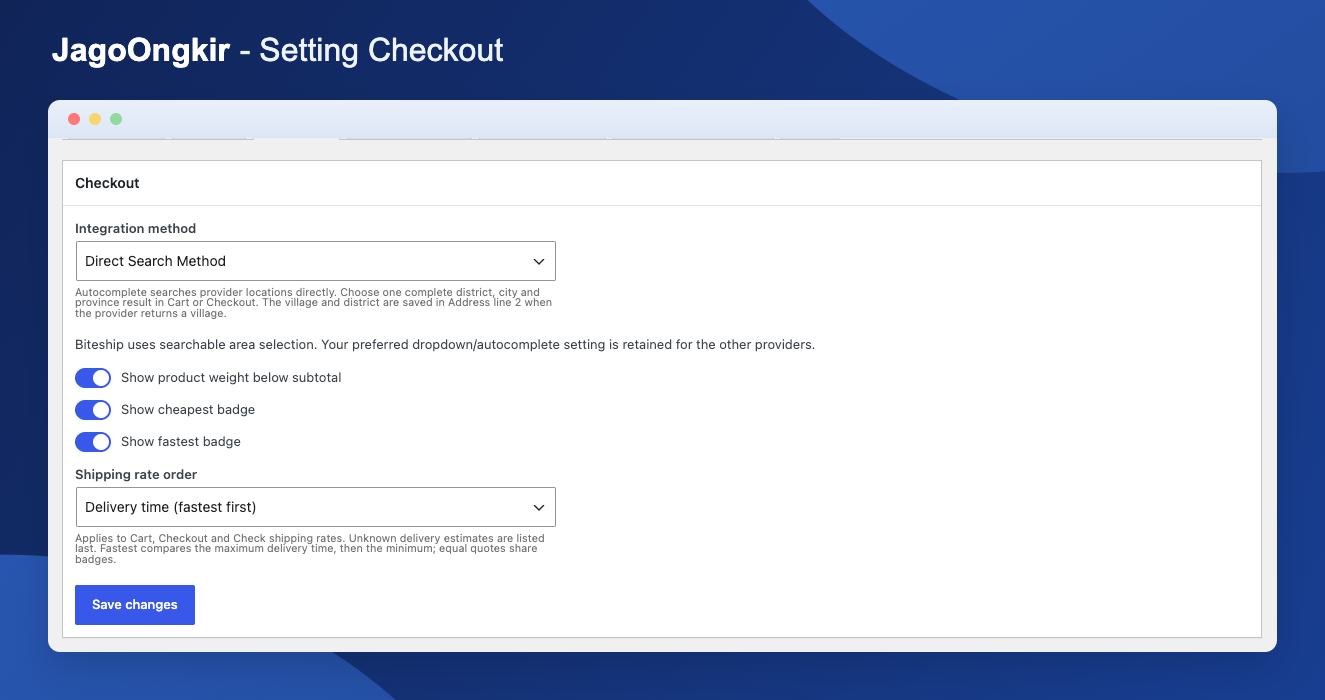Viewport: 1325px width, 700px height.
Task: Click the Show cheapest badge label text
Action: point(188,410)
